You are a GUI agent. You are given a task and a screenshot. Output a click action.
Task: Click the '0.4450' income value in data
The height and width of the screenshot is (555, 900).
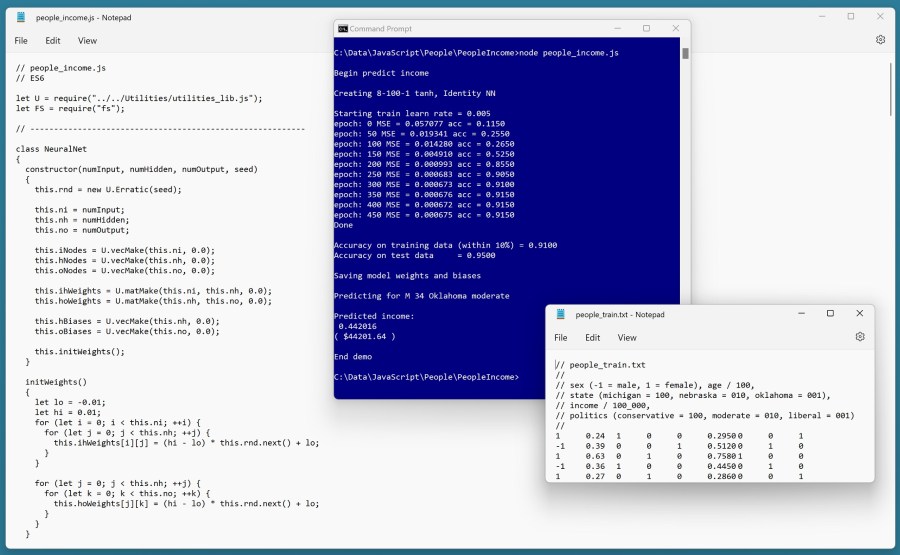coord(721,467)
